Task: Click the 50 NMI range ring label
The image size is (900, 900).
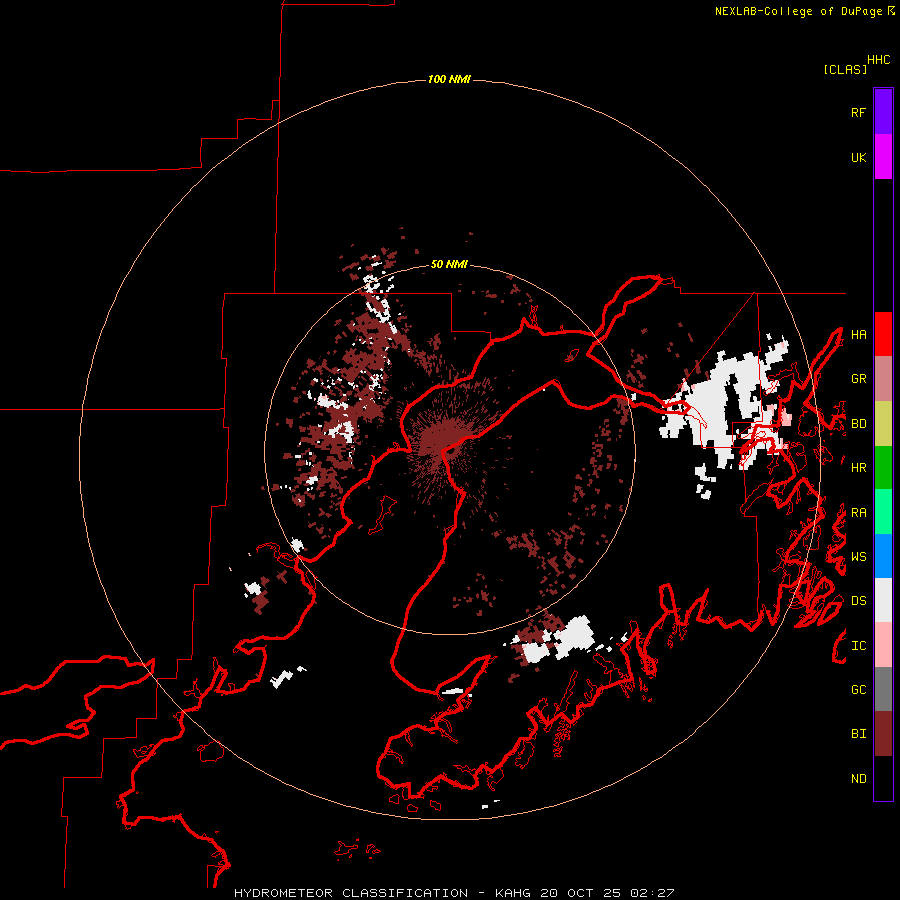Action: [x=449, y=264]
